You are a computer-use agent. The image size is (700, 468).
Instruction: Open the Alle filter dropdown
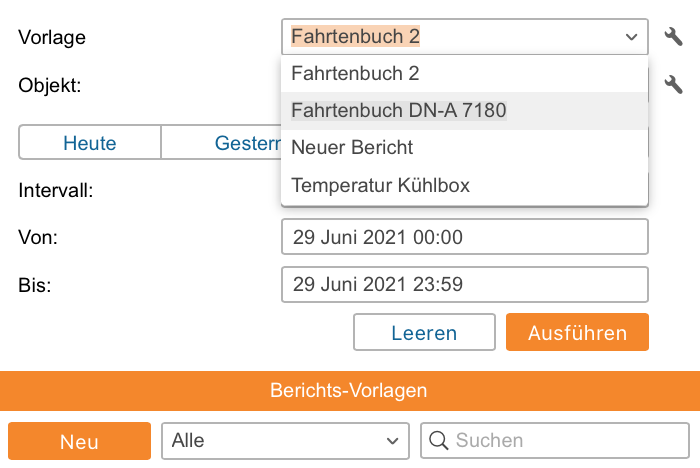(284, 440)
